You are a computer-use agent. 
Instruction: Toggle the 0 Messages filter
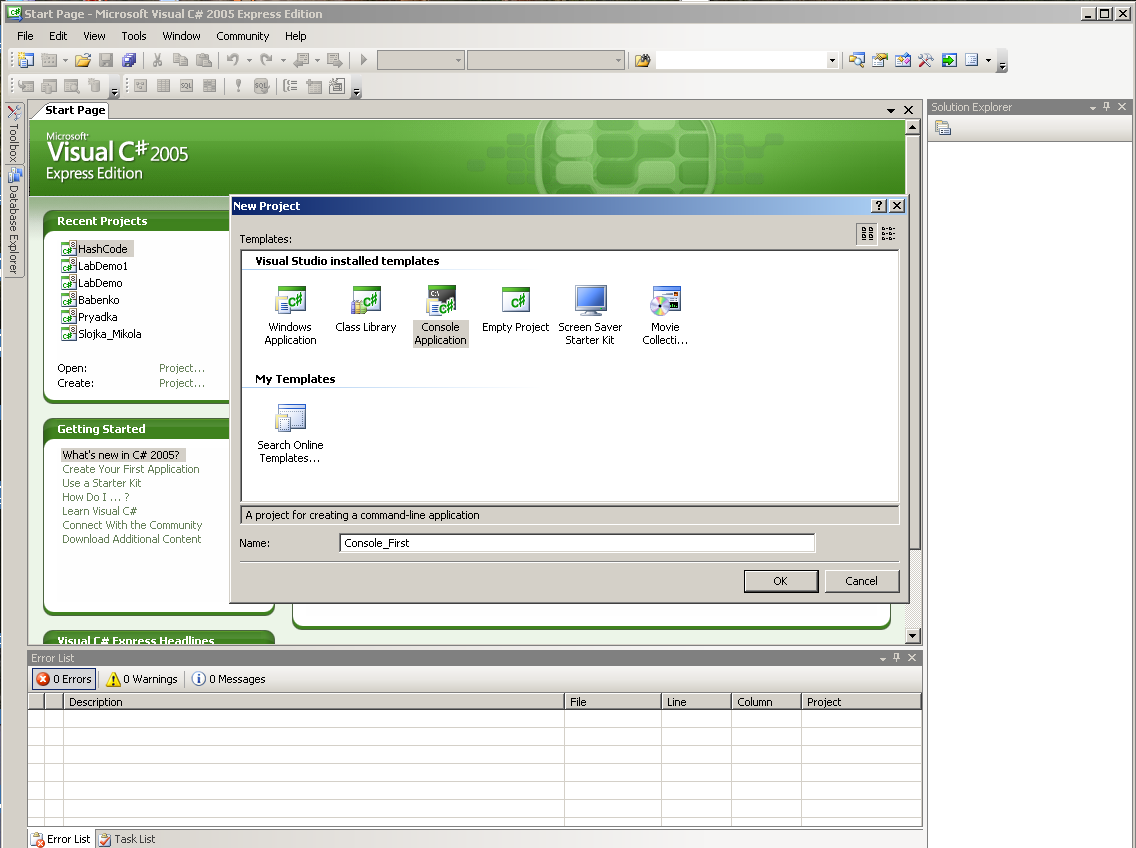coord(228,679)
